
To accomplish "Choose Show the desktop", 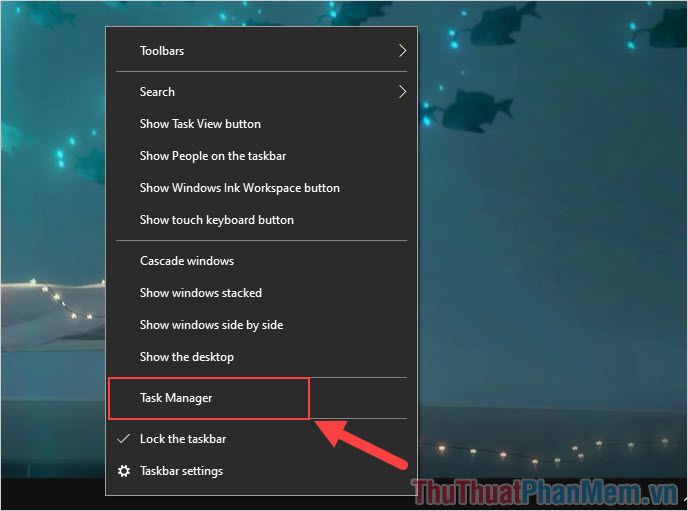I will (x=261, y=357).
